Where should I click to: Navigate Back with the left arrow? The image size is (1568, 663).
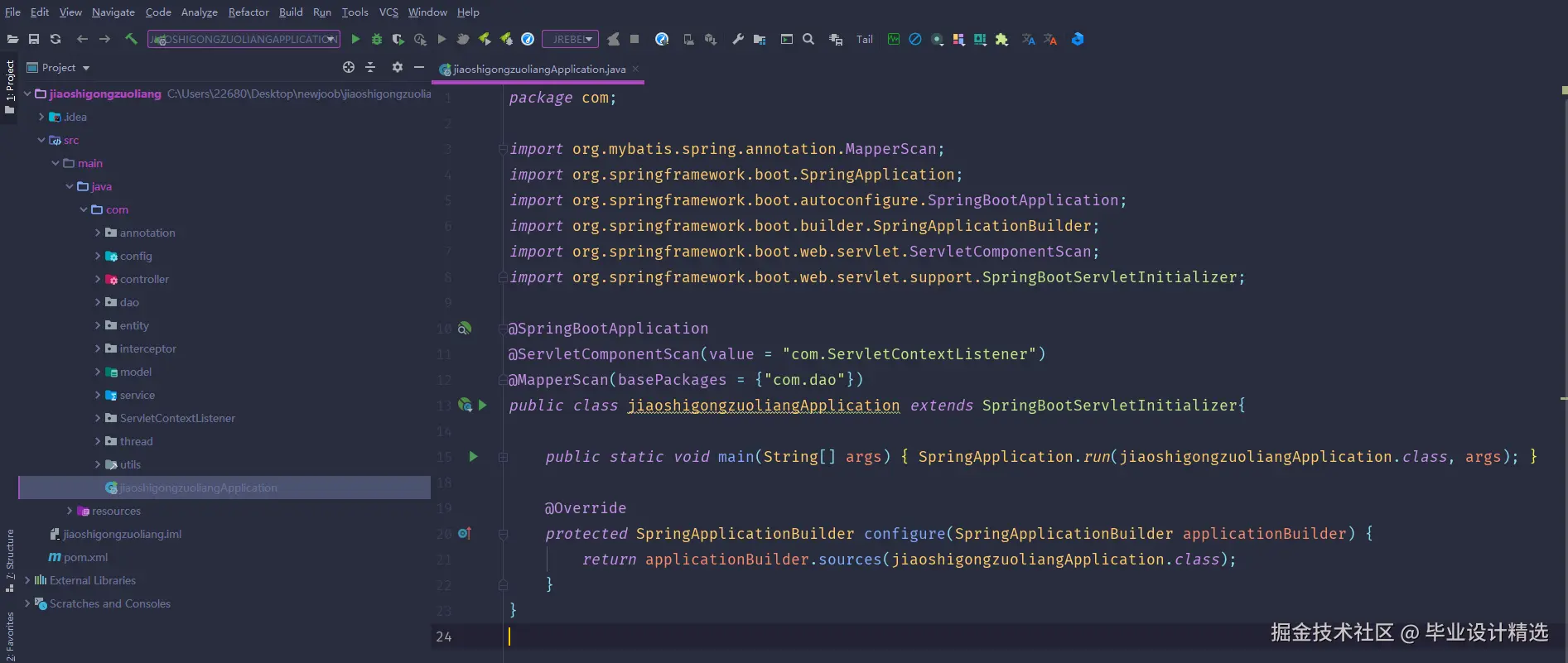pos(82,39)
